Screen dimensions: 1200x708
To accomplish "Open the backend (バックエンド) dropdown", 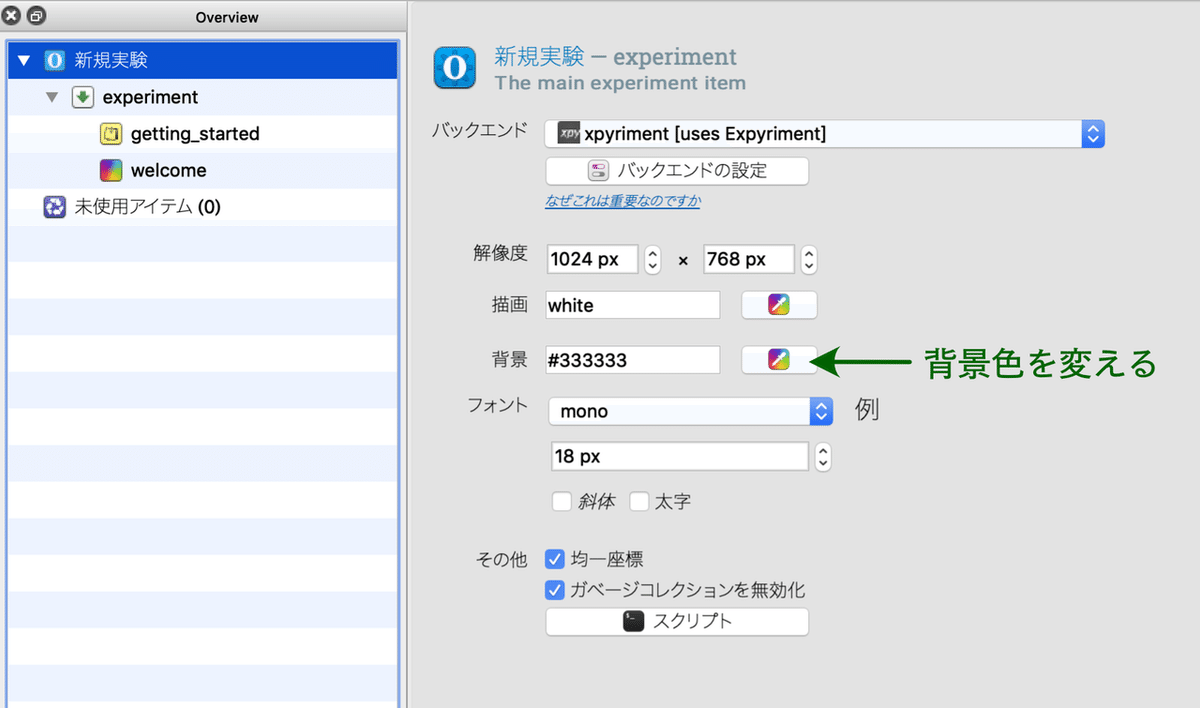I will (x=824, y=134).
